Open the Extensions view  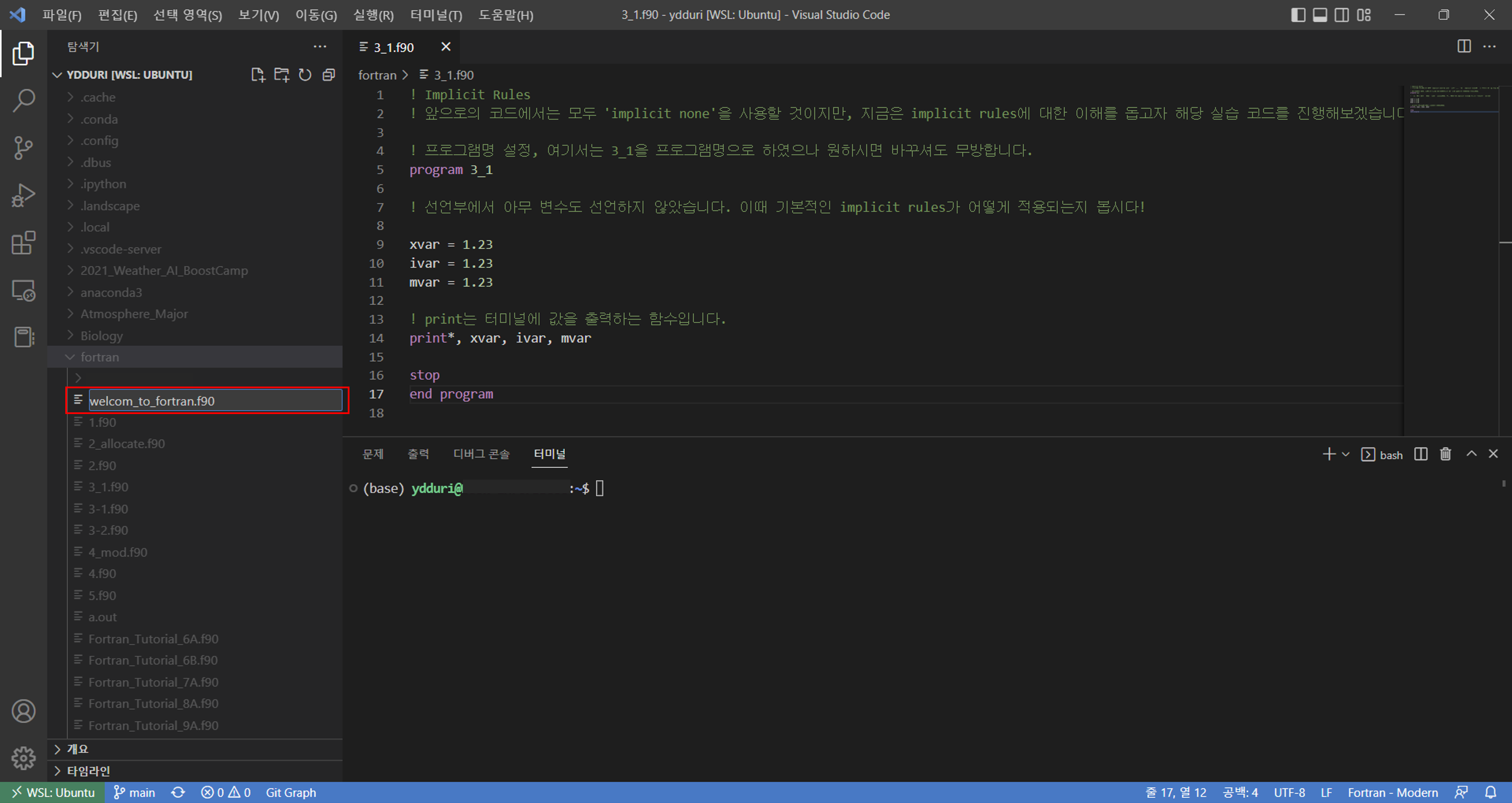pyautogui.click(x=23, y=243)
